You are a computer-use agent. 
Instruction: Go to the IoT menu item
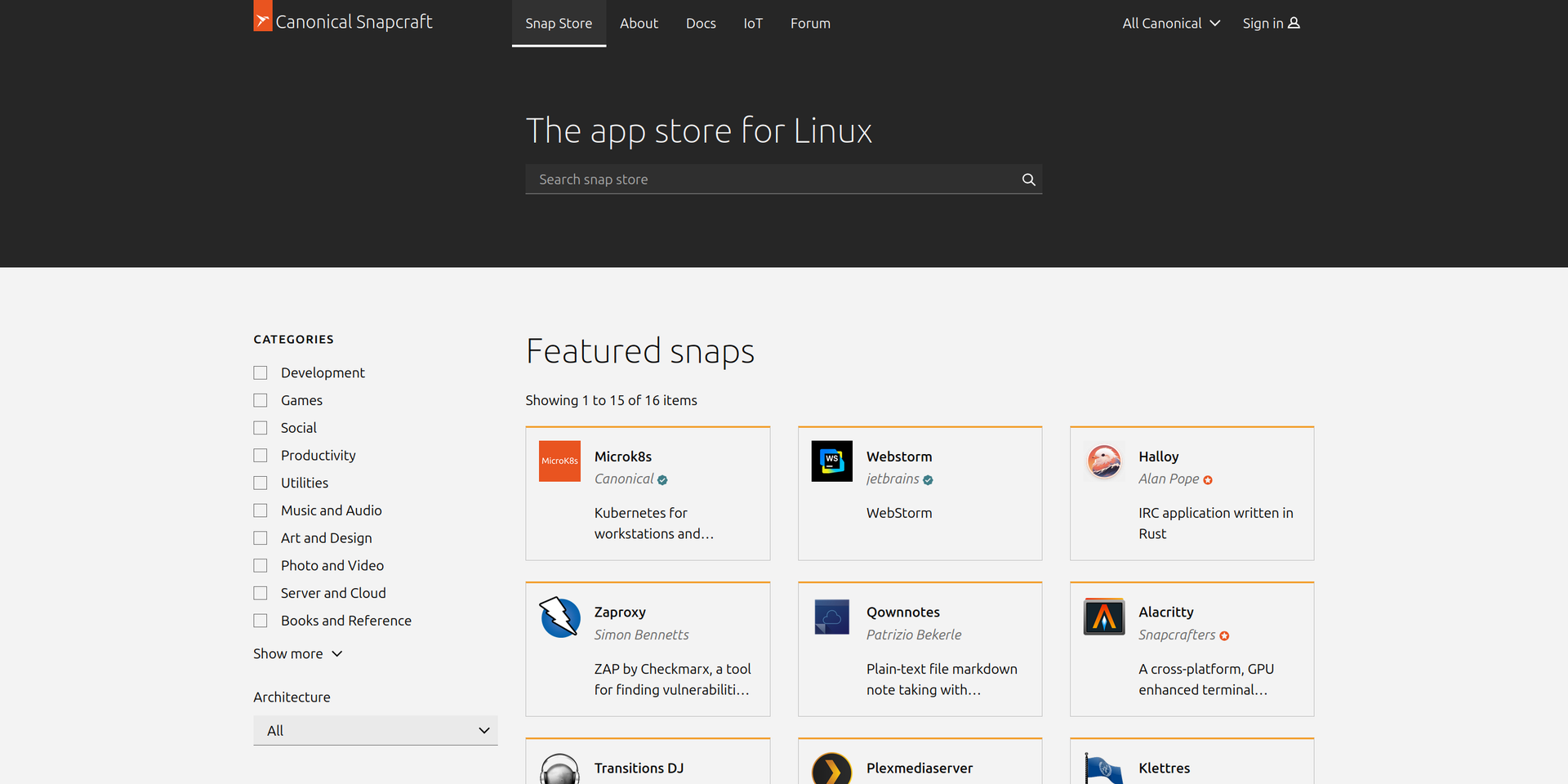pos(753,23)
